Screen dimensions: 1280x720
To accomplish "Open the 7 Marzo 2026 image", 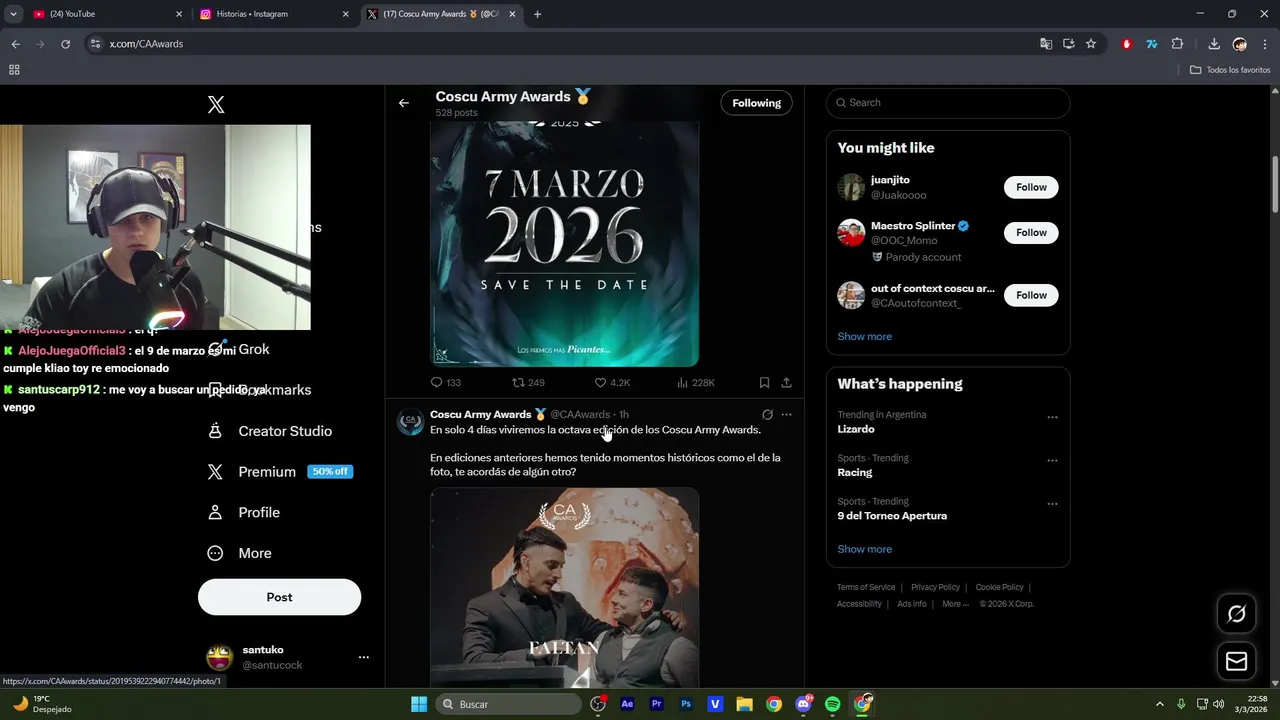I will point(565,243).
